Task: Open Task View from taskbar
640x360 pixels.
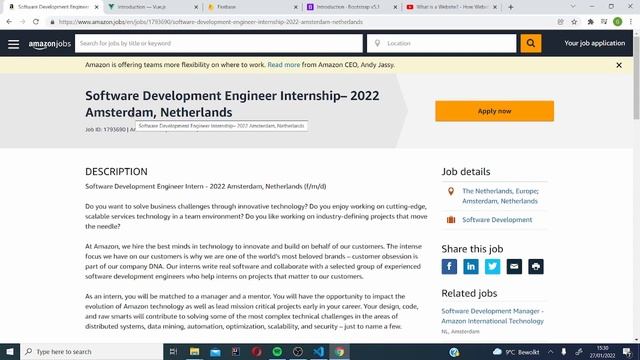Action: (x=173, y=351)
